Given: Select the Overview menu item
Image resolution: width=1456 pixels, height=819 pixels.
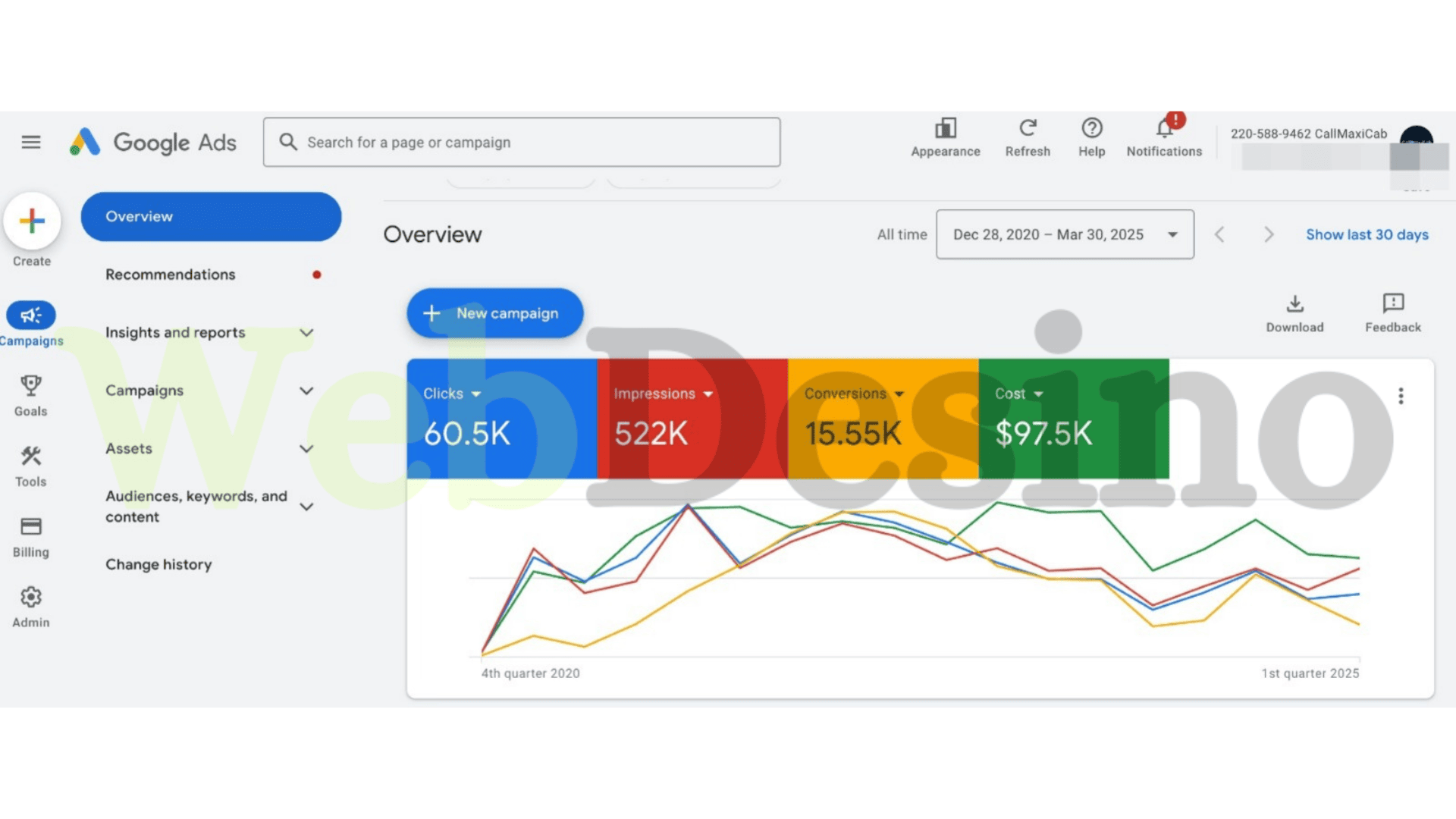Looking at the screenshot, I should (x=211, y=217).
